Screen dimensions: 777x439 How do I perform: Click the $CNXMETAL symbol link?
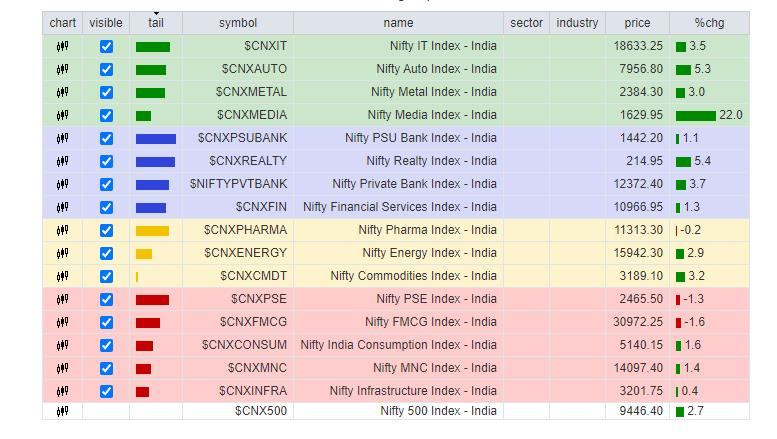pos(251,92)
